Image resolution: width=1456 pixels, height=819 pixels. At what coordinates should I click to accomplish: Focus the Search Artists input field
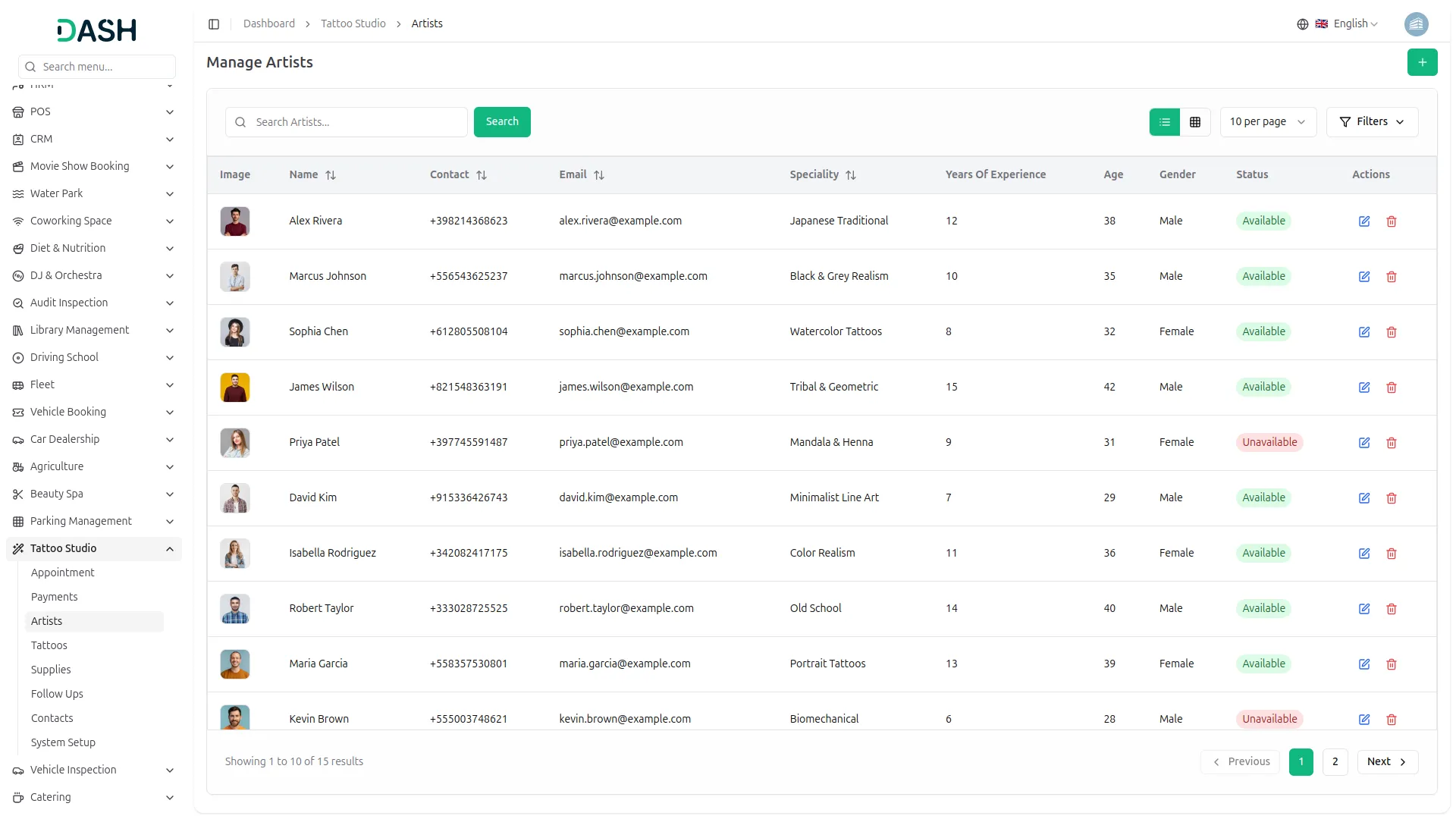coord(356,122)
